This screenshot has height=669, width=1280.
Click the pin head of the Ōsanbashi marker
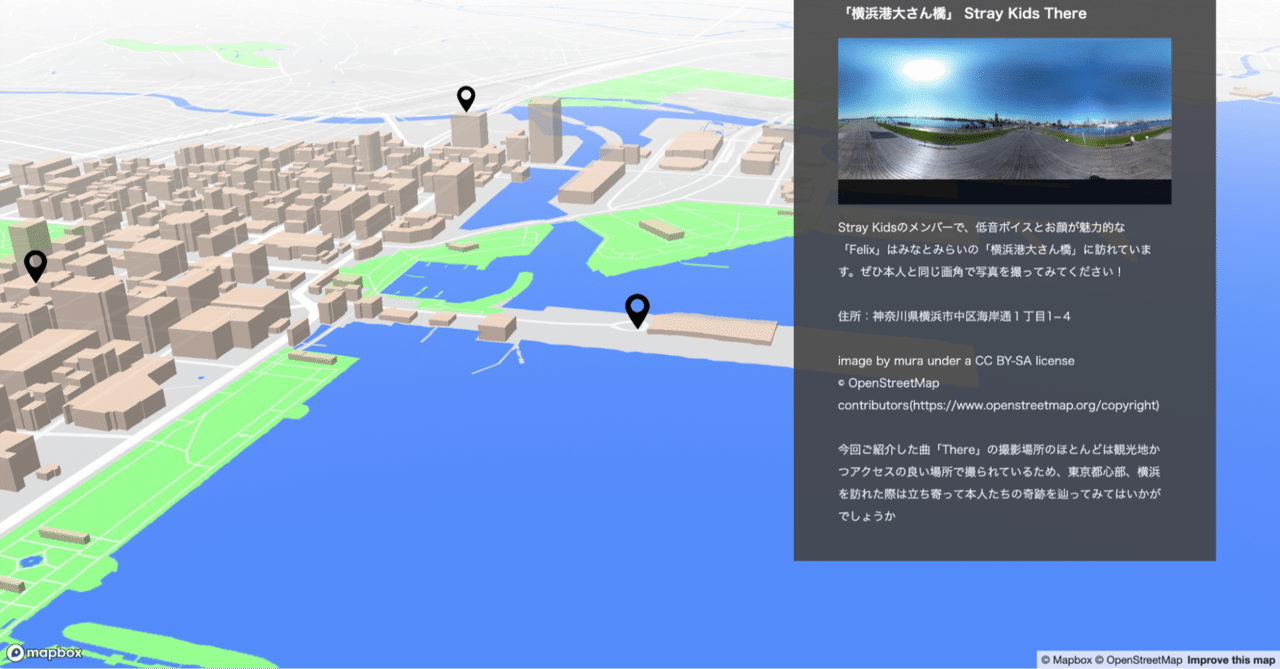pyautogui.click(x=637, y=306)
